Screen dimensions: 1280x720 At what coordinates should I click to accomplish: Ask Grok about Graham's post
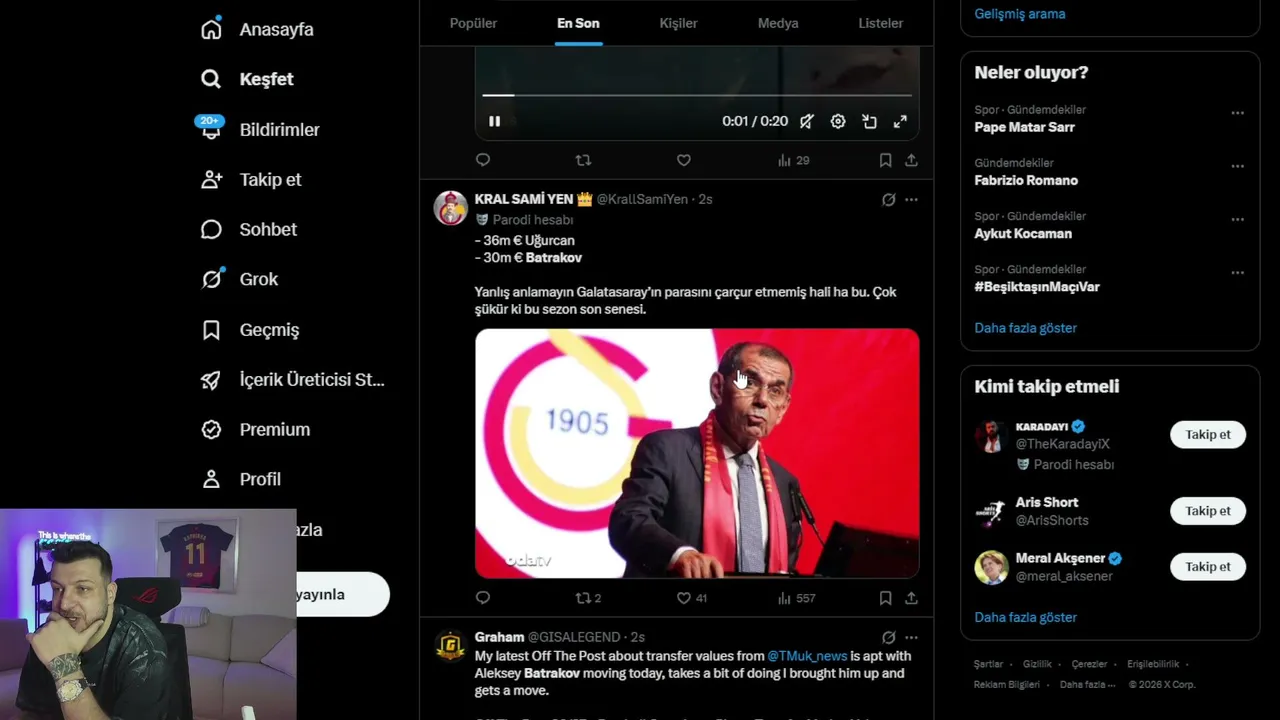click(x=888, y=637)
